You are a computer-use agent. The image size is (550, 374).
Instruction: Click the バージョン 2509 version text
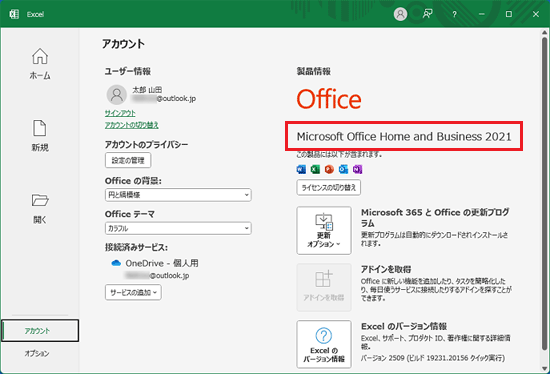[433, 358]
